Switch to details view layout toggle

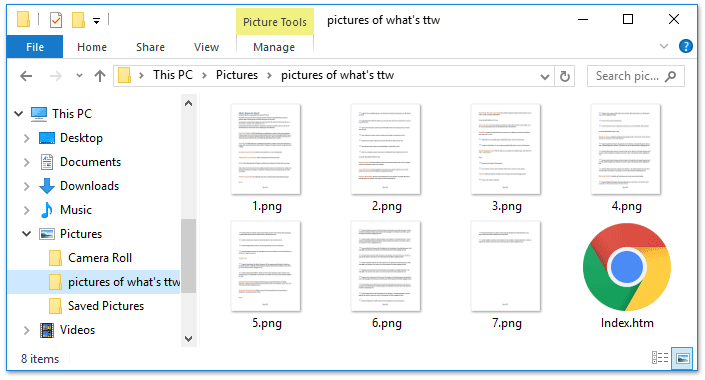pos(660,358)
